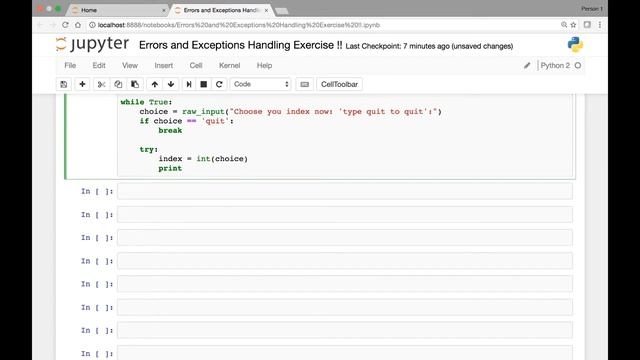The image size is (640, 360).
Task: Save notebook with the floppy disk icon
Action: pos(64,84)
